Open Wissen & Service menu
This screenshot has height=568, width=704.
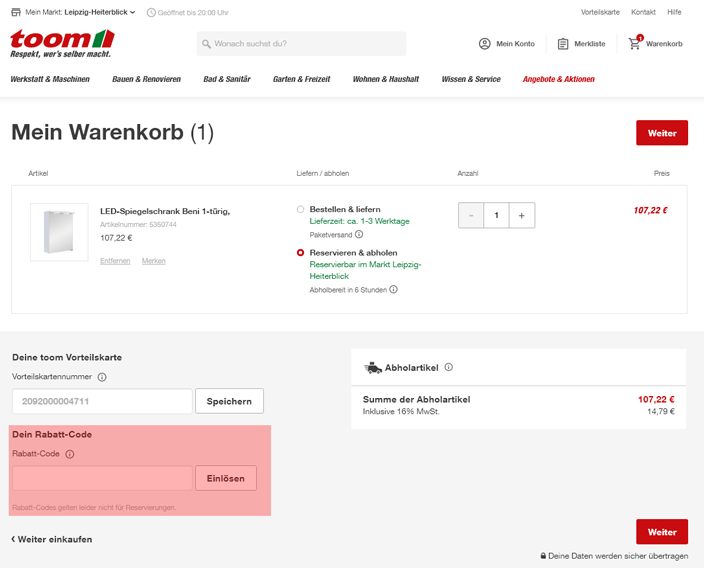[x=471, y=79]
